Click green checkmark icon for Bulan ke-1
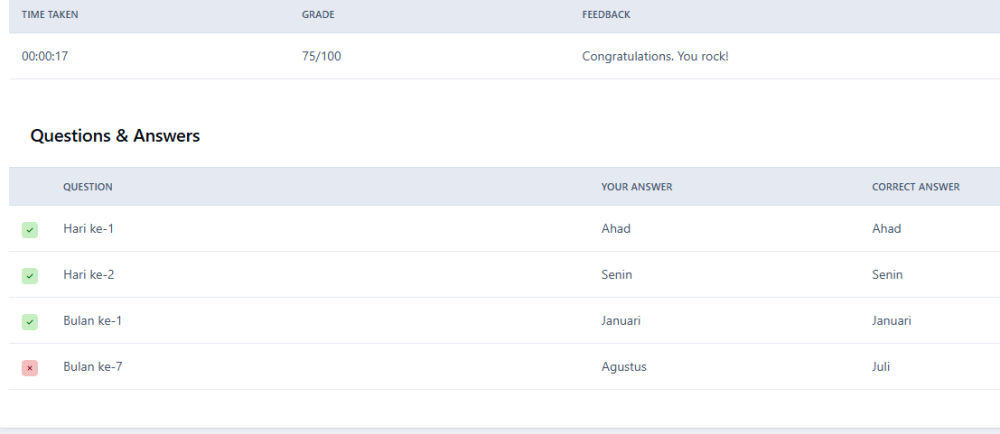Image resolution: width=1000 pixels, height=434 pixels. [x=30, y=322]
